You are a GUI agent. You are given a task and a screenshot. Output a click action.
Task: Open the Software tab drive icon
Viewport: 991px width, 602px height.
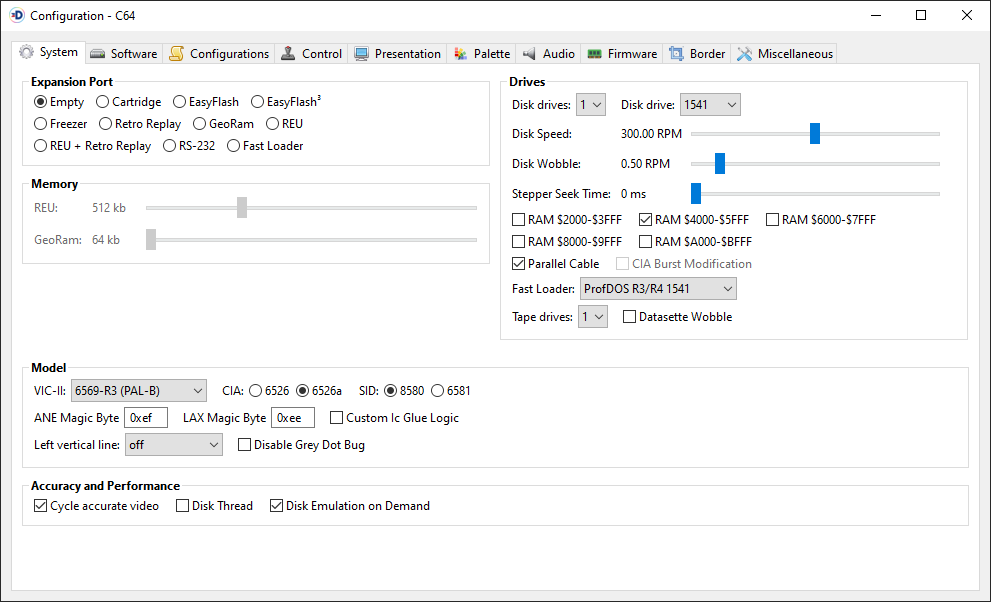coord(97,54)
